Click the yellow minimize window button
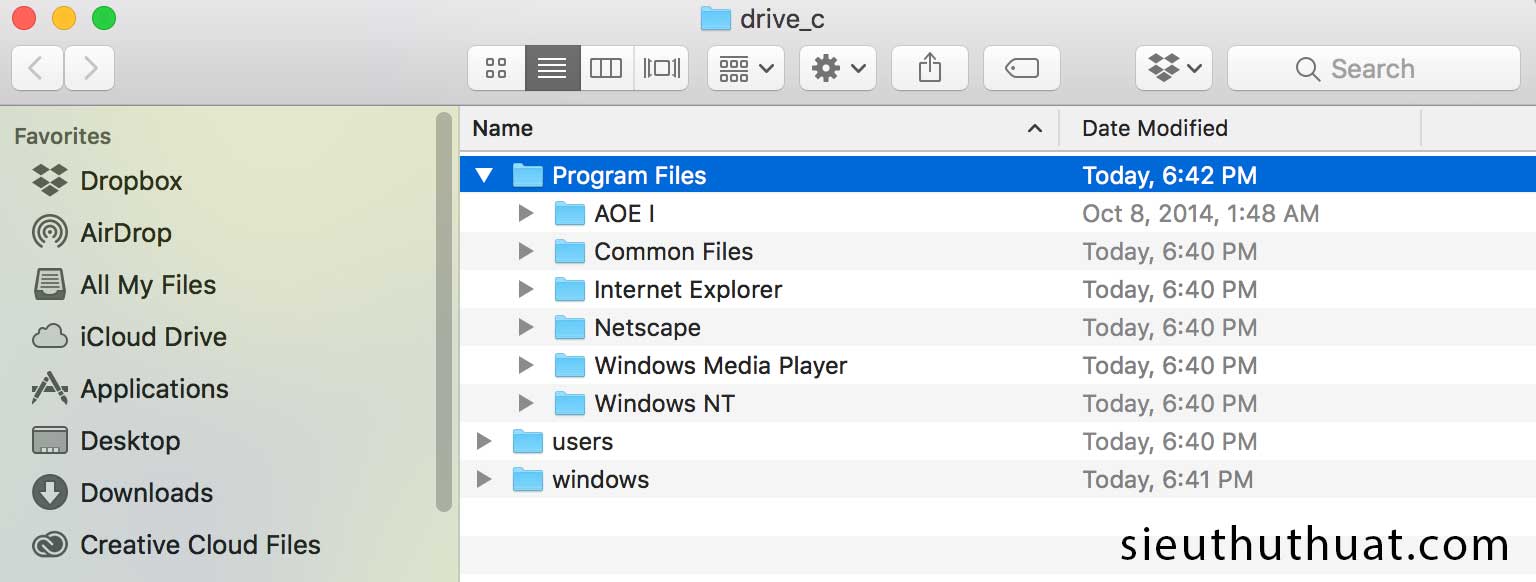The width and height of the screenshot is (1536, 582). click(x=64, y=18)
